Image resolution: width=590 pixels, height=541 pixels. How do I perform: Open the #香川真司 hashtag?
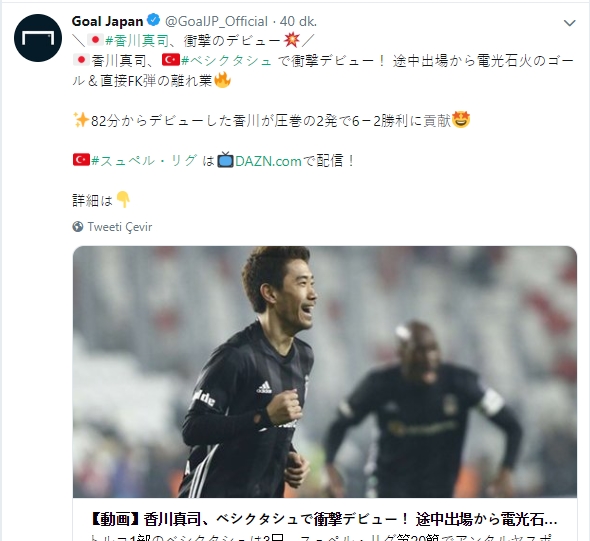pos(138,40)
